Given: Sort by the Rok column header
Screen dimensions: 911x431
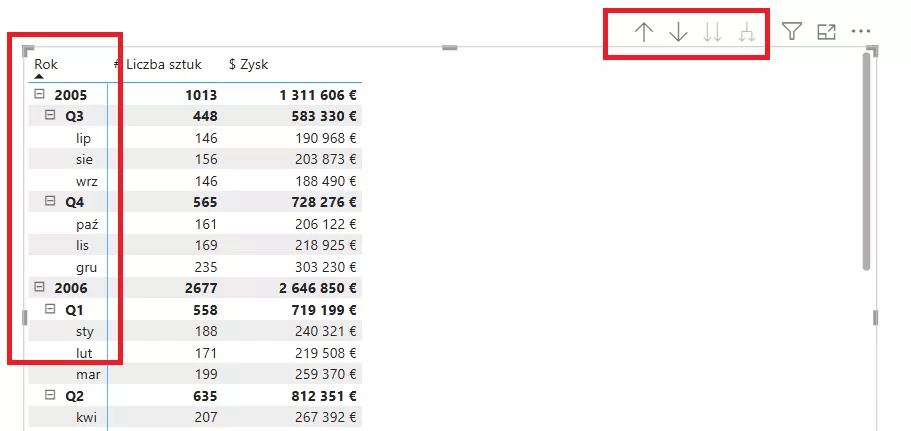Looking at the screenshot, I should 46,65.
